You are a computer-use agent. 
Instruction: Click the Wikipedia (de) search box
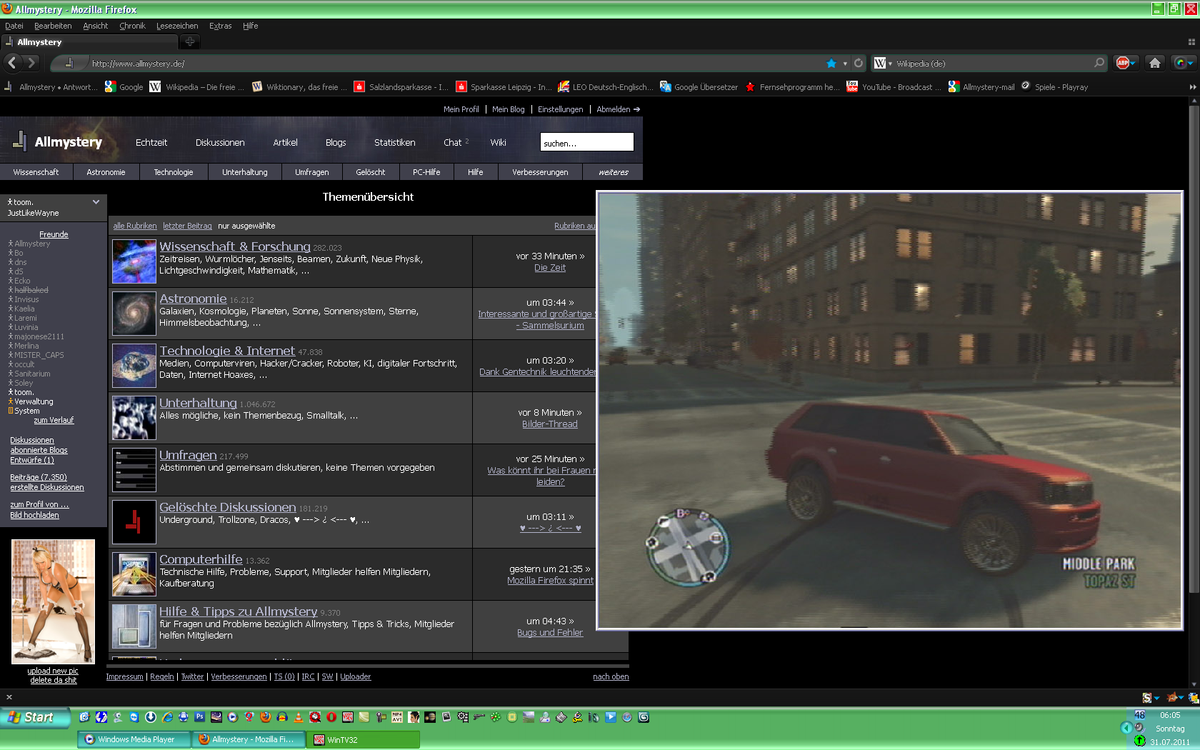click(990, 63)
